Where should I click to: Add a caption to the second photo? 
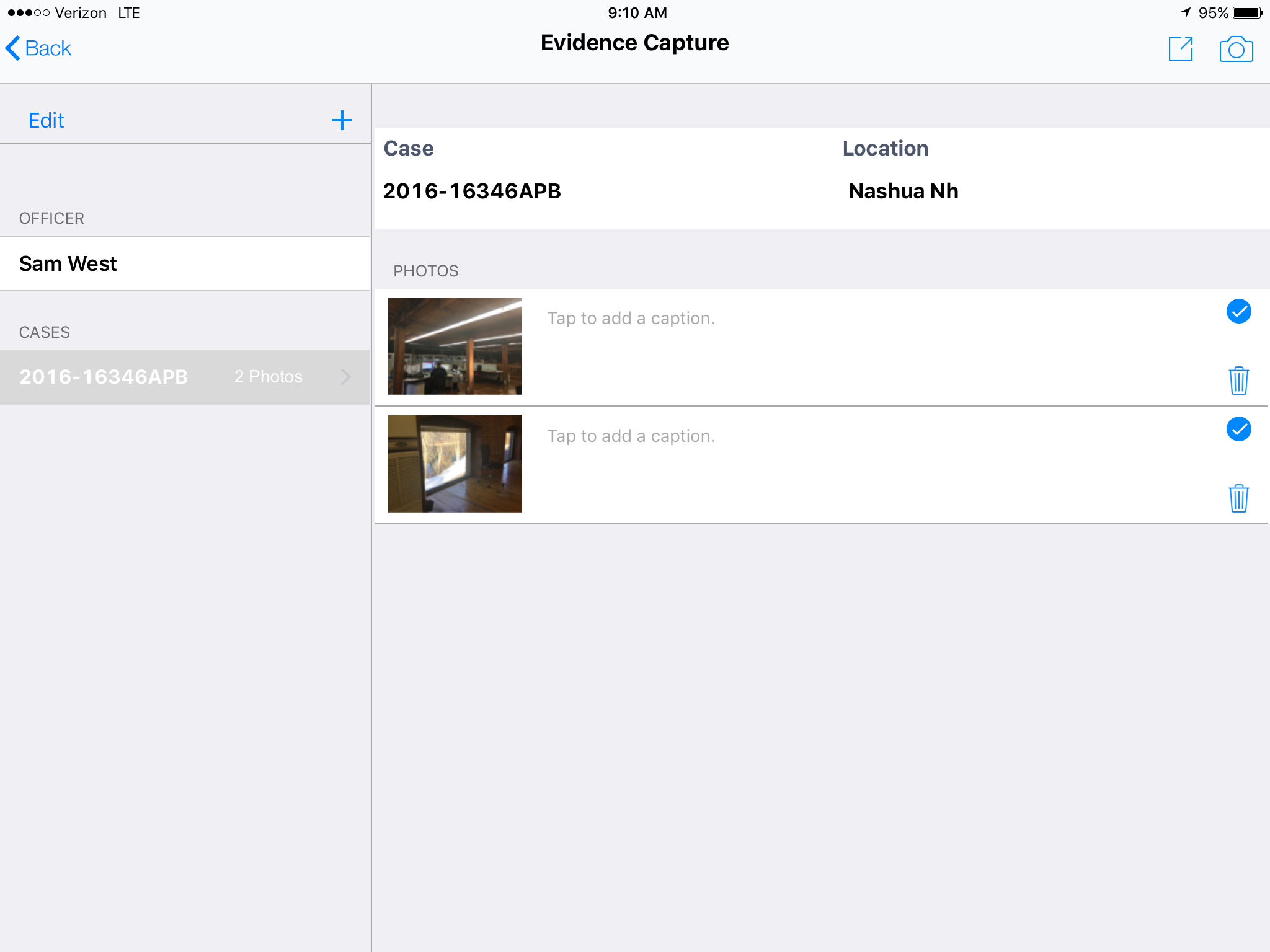click(x=631, y=436)
